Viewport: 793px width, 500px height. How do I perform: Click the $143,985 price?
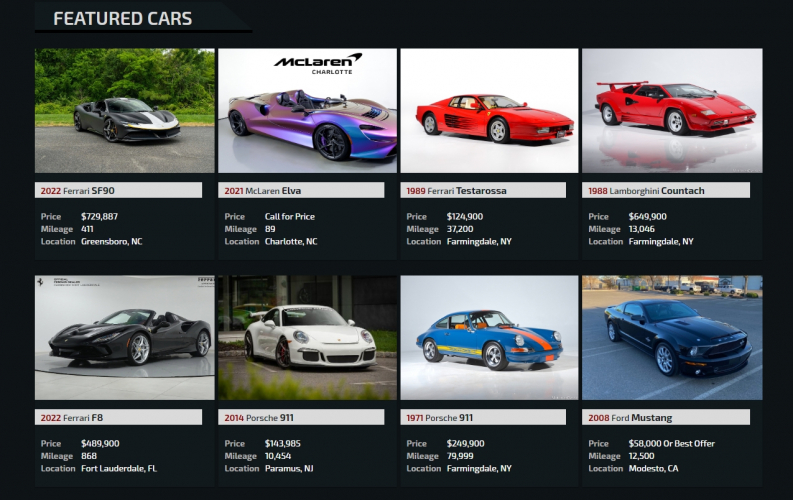[x=283, y=443]
